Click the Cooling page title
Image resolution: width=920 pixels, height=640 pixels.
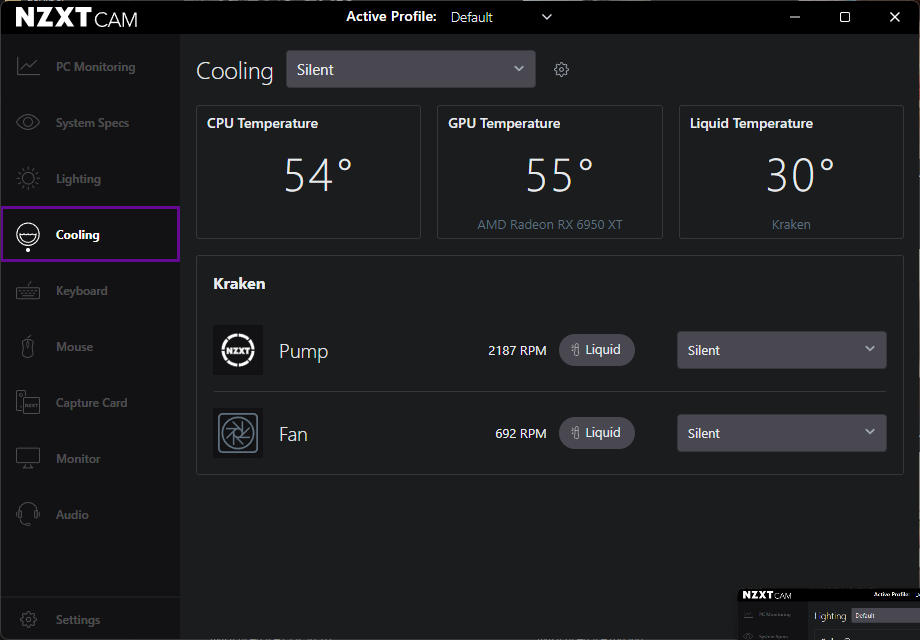(x=235, y=71)
